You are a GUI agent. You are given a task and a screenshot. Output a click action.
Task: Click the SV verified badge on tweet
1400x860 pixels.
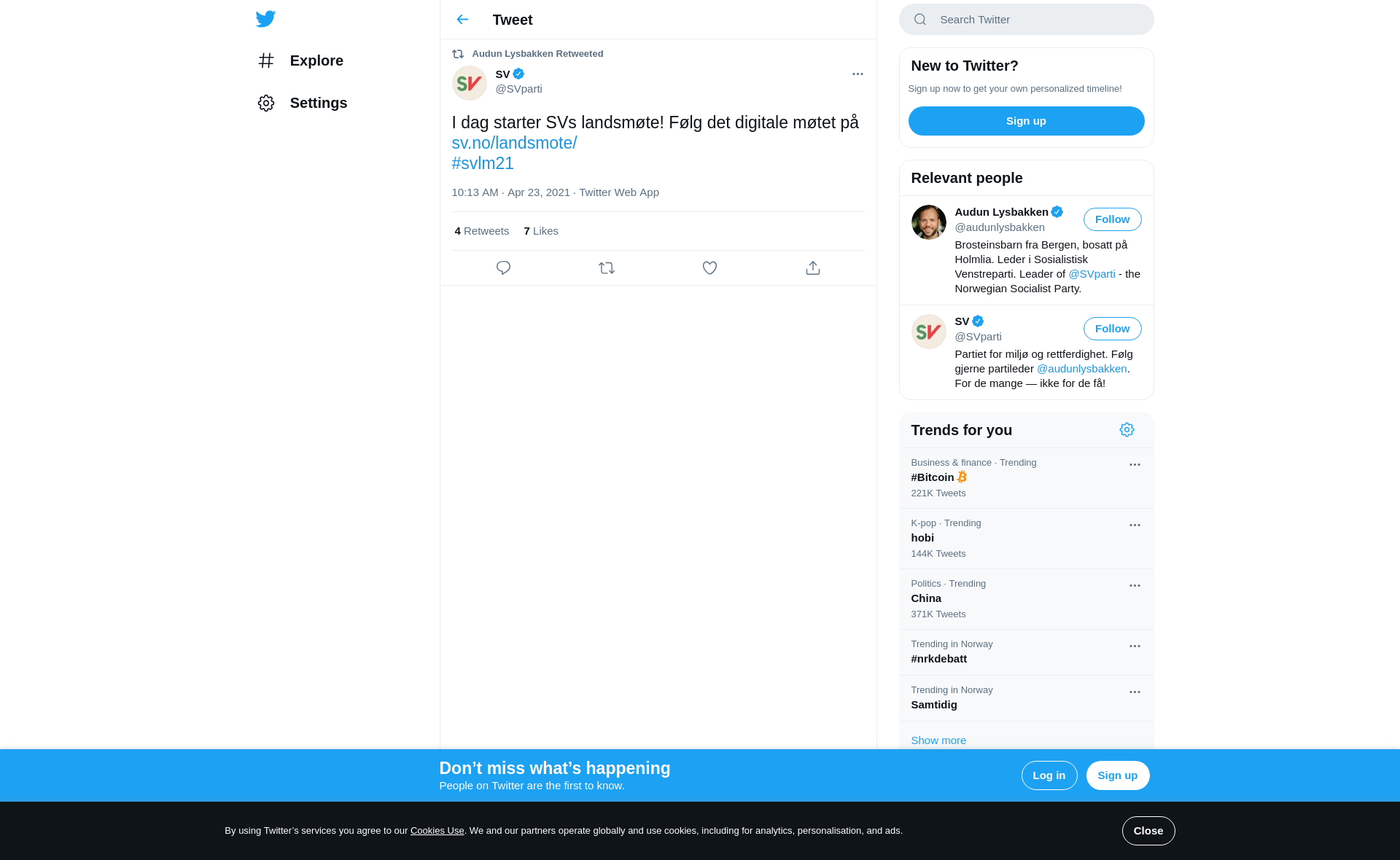(x=518, y=74)
